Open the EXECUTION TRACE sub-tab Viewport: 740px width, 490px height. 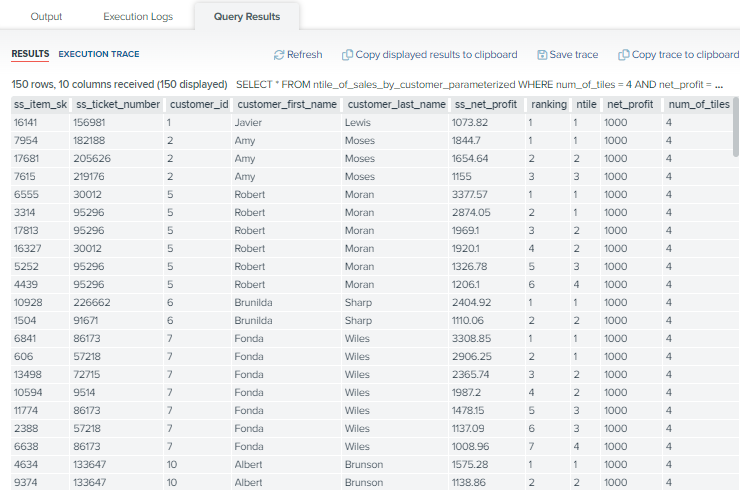pyautogui.click(x=99, y=54)
